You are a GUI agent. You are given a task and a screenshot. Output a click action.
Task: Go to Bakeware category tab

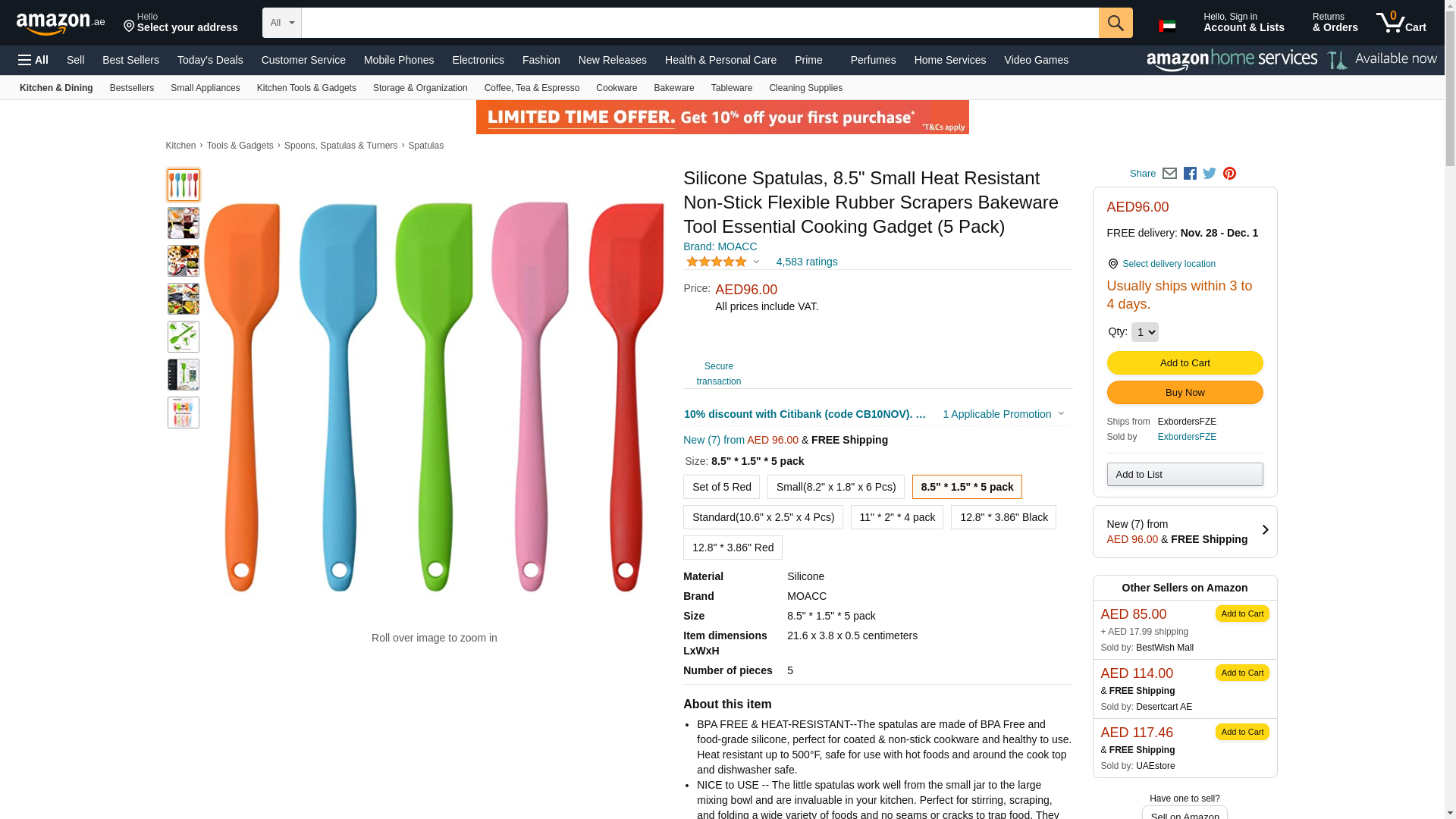point(673,88)
